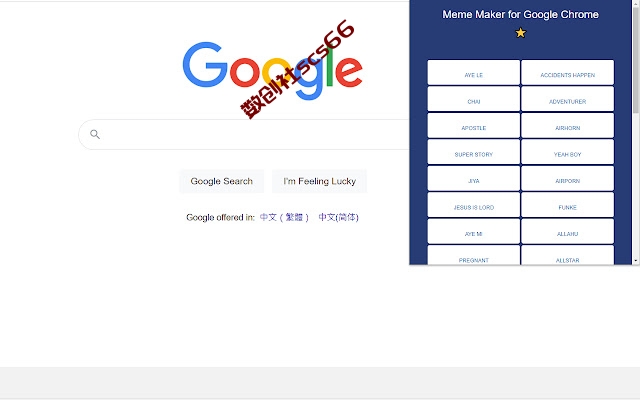Click the YEAH BOY button

567,152
